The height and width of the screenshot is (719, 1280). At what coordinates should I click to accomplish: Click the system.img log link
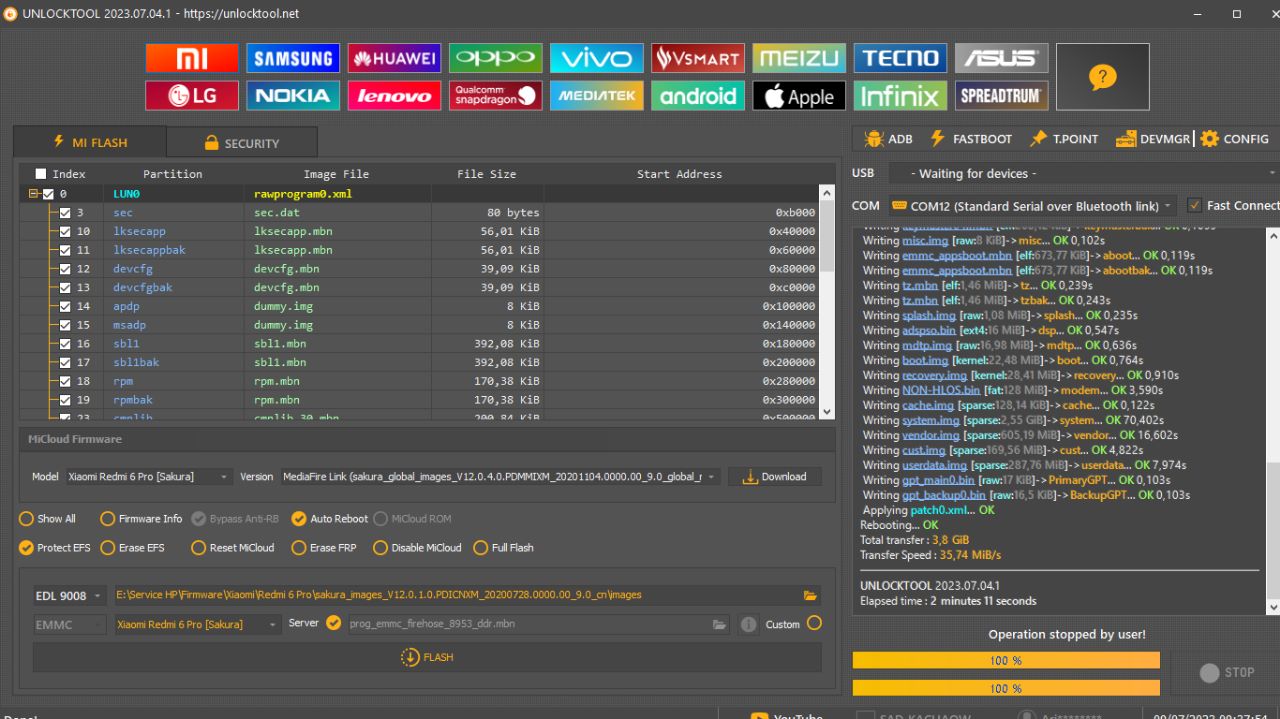pos(931,420)
